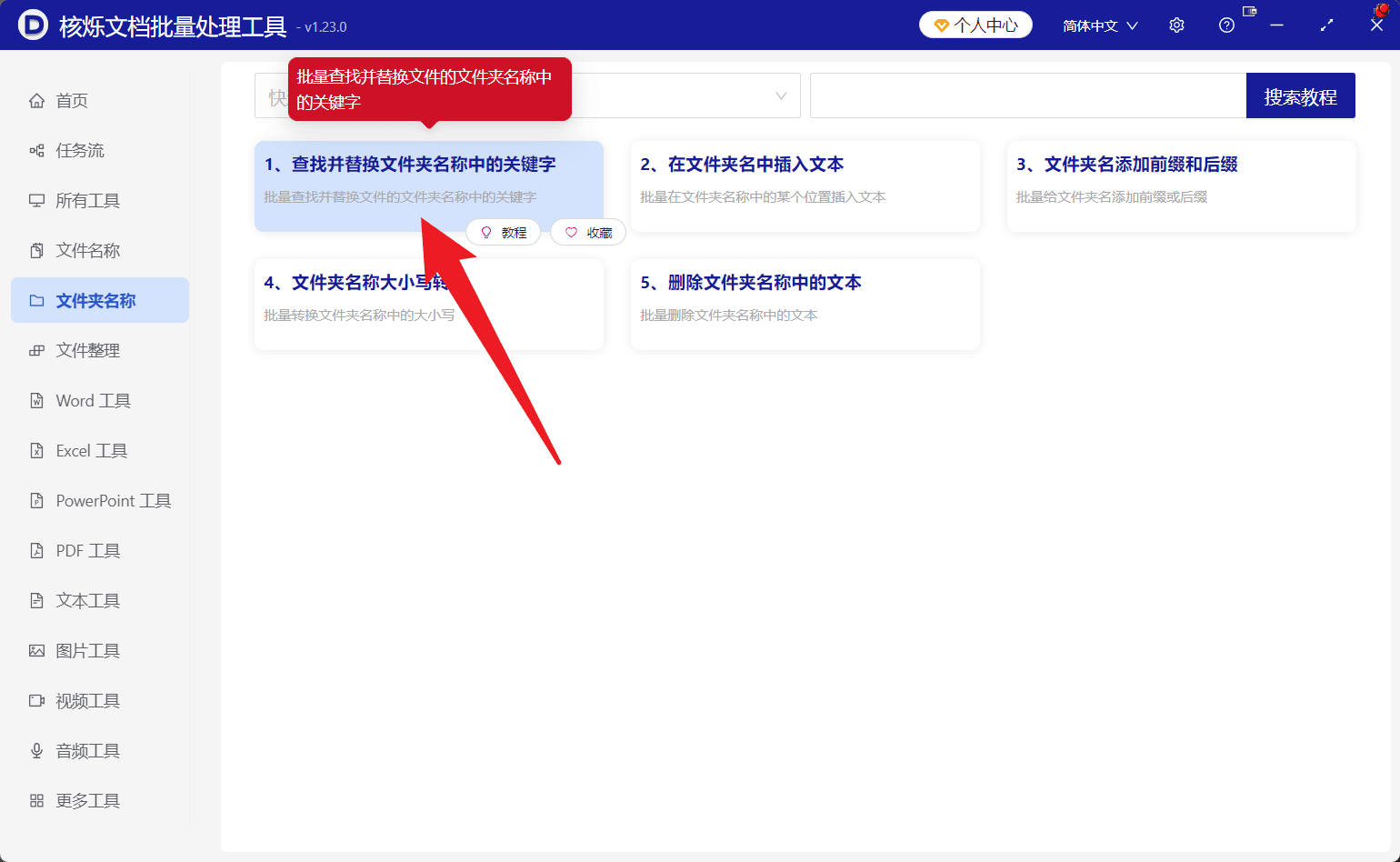Click the PDF file icon in sidebar

click(x=36, y=550)
